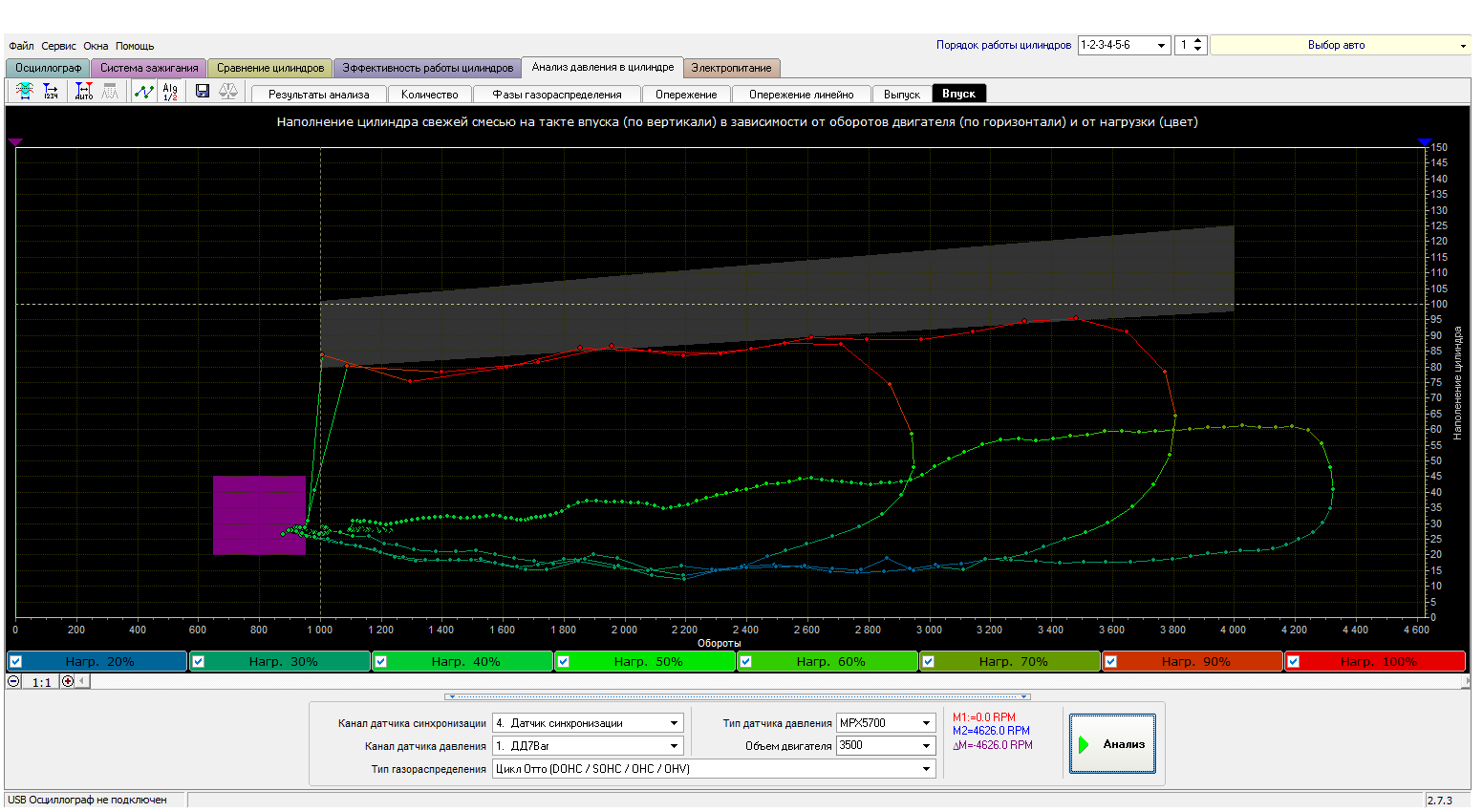Click the blue M2 marker triangle
The image size is (1483, 812).
pos(1424,142)
